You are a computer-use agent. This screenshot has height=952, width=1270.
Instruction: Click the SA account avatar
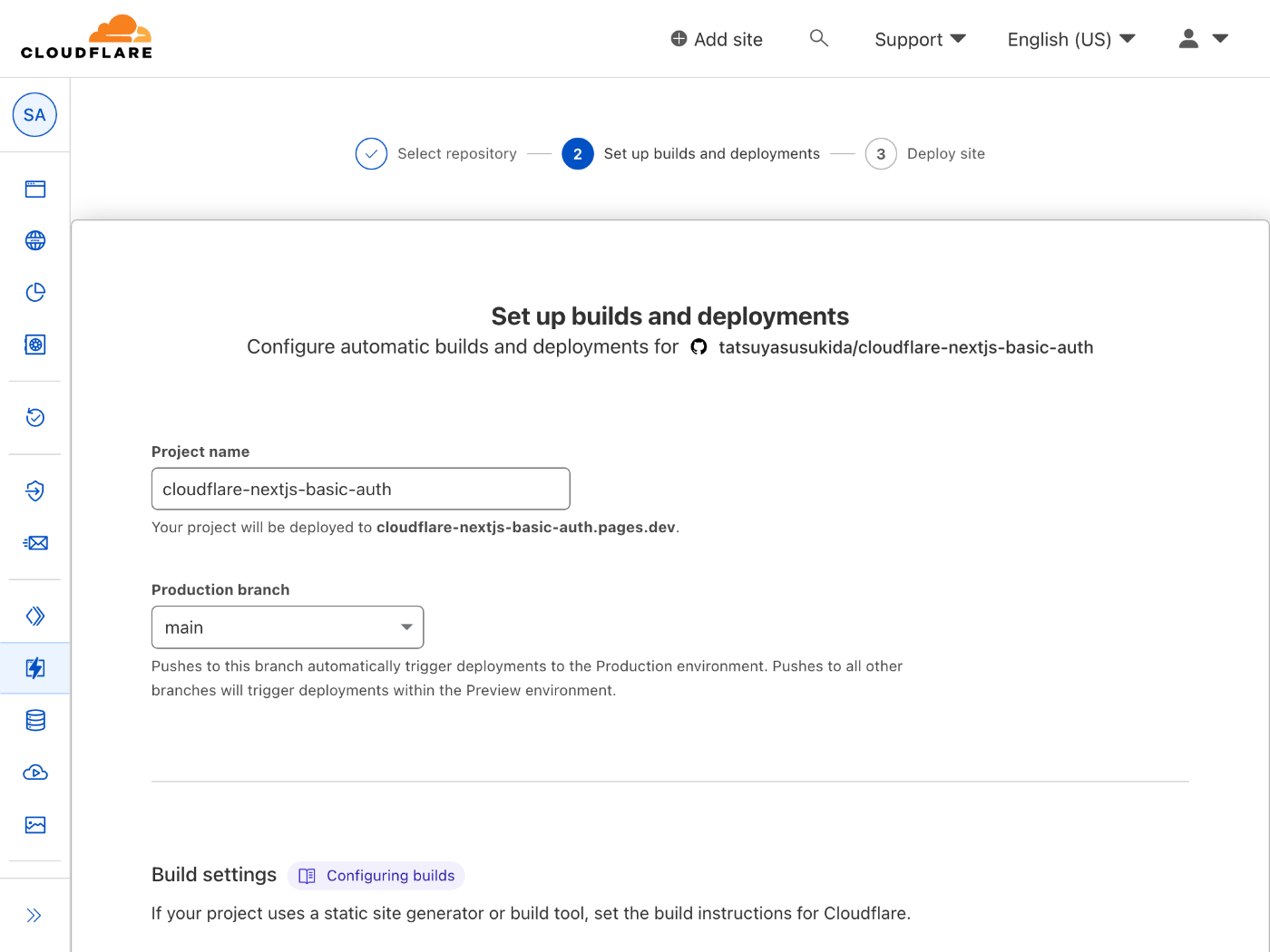tap(34, 115)
